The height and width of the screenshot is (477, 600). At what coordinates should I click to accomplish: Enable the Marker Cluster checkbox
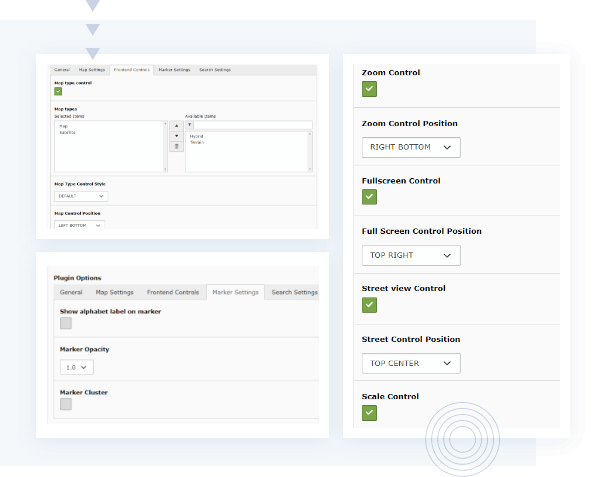point(66,404)
